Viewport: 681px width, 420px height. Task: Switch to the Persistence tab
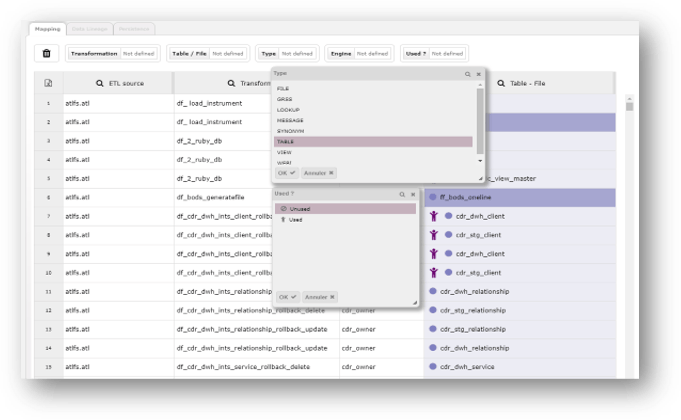pos(134,29)
